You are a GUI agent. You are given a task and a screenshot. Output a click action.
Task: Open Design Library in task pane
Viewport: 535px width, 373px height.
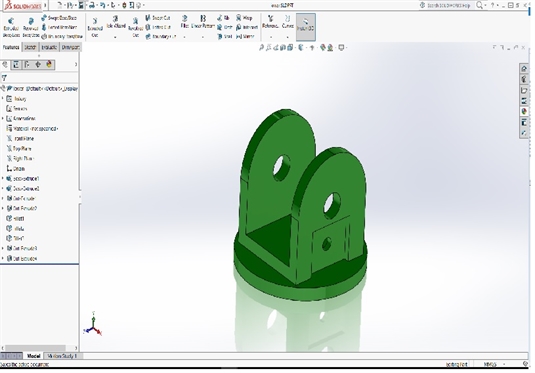[524, 80]
